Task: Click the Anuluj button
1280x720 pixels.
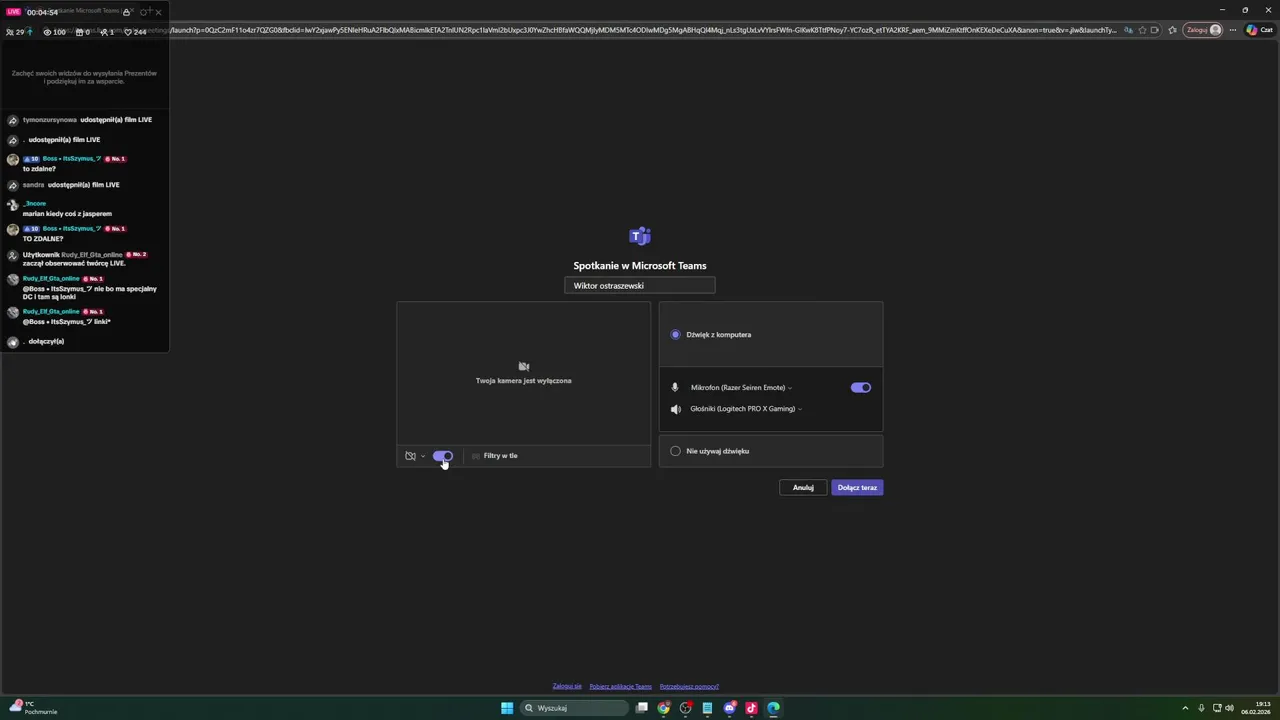Action: point(803,488)
